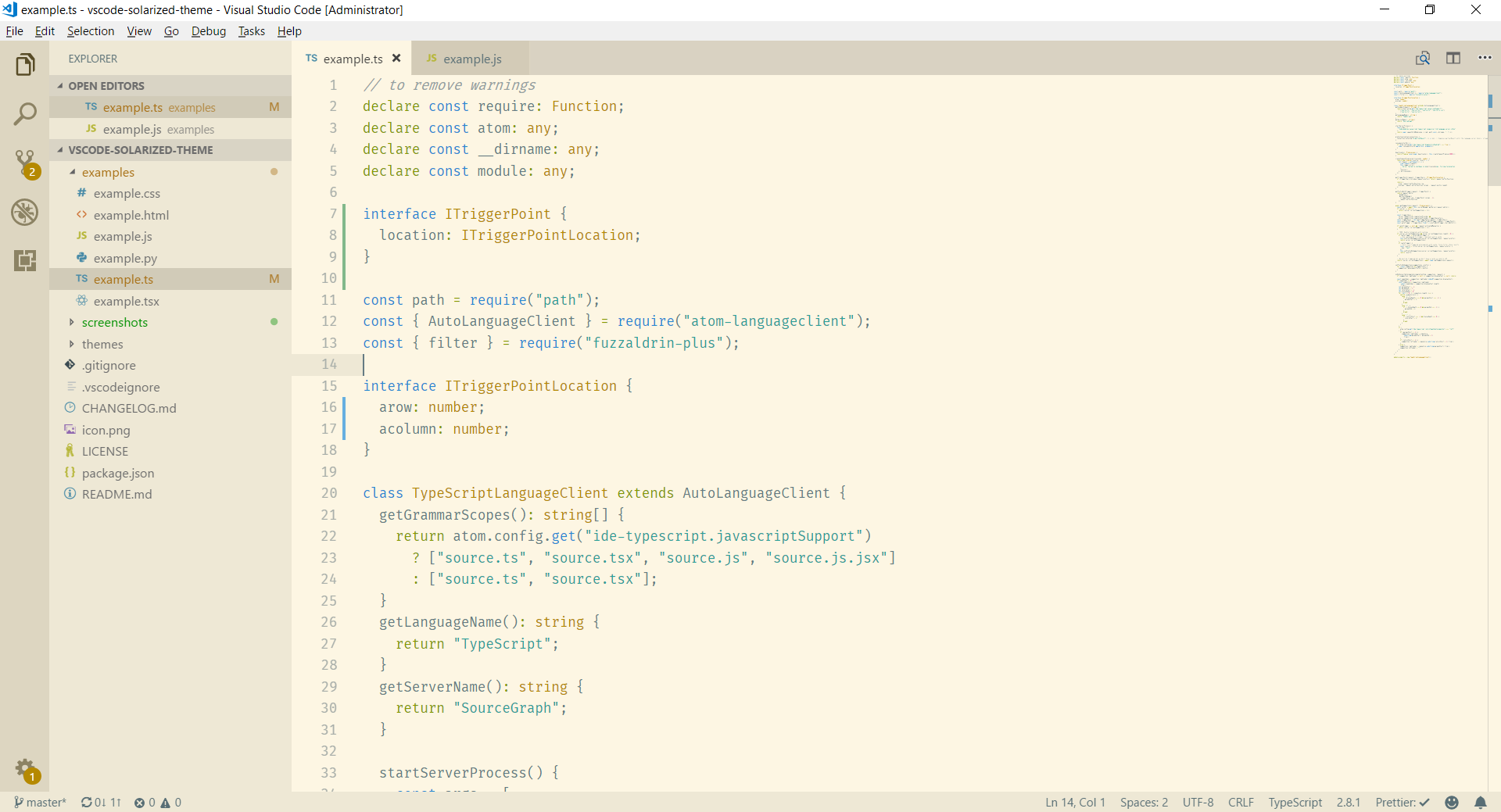
Task: Open notifications via the bell icon
Action: pyautogui.click(x=1481, y=802)
